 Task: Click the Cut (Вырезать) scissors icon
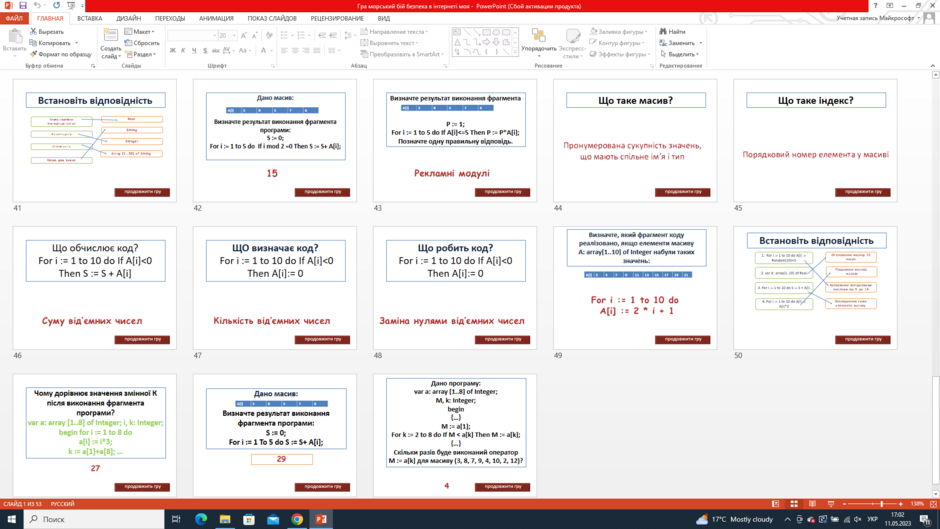tap(34, 32)
